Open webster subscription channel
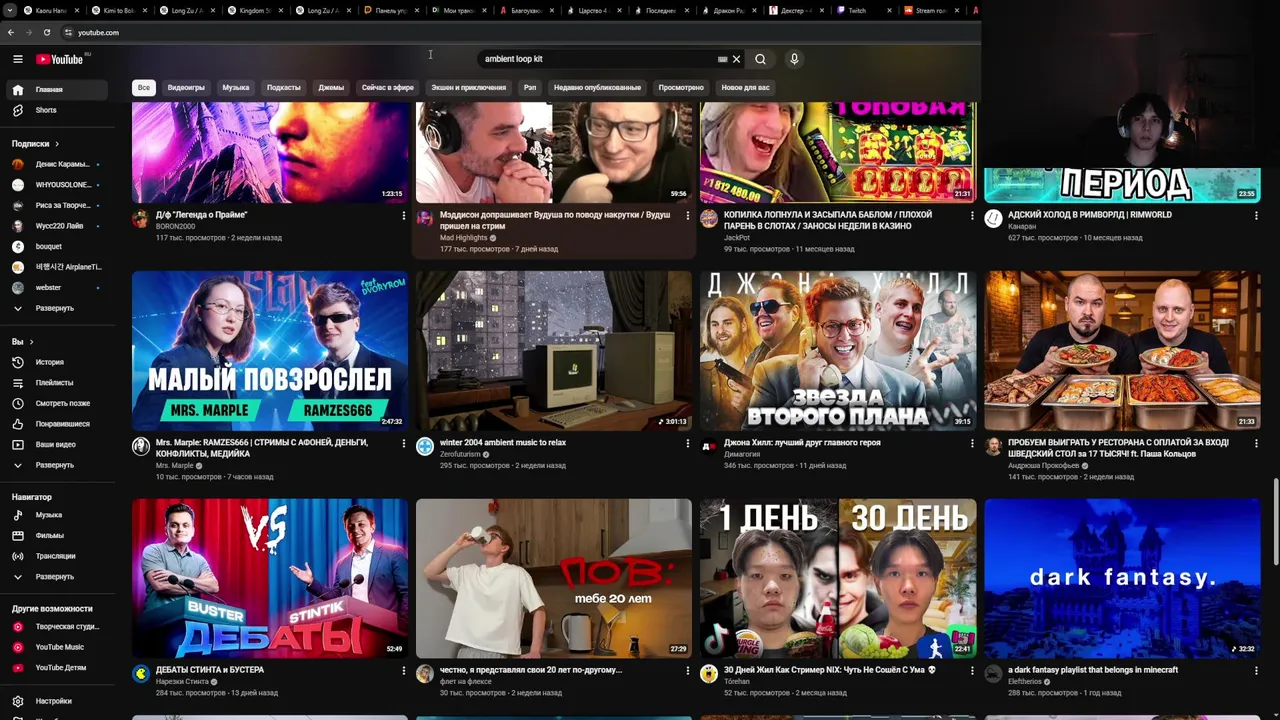The height and width of the screenshot is (720, 1280). pyautogui.click(x=56, y=288)
